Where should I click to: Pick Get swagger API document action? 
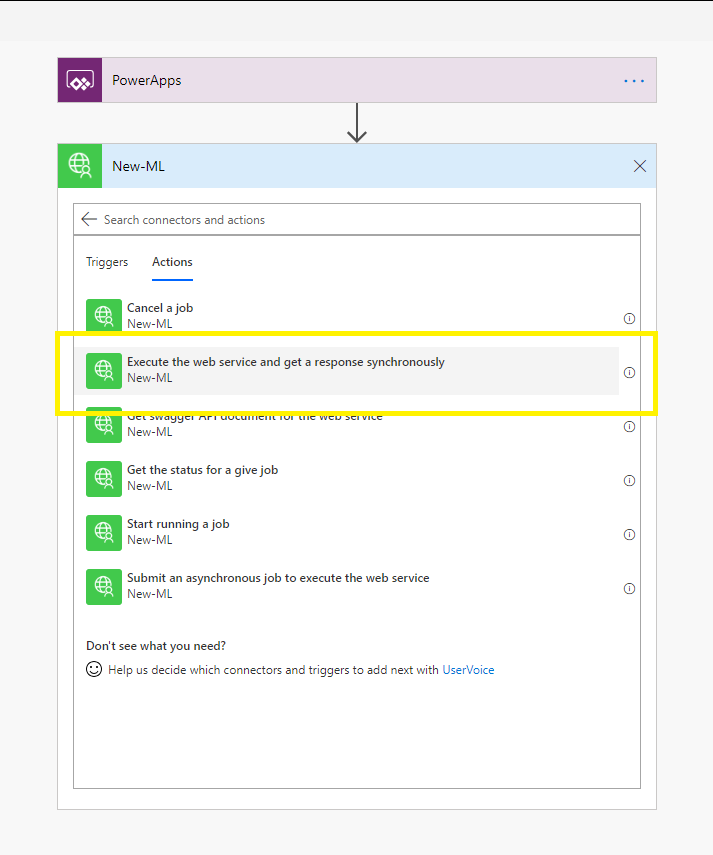pyautogui.click(x=254, y=418)
